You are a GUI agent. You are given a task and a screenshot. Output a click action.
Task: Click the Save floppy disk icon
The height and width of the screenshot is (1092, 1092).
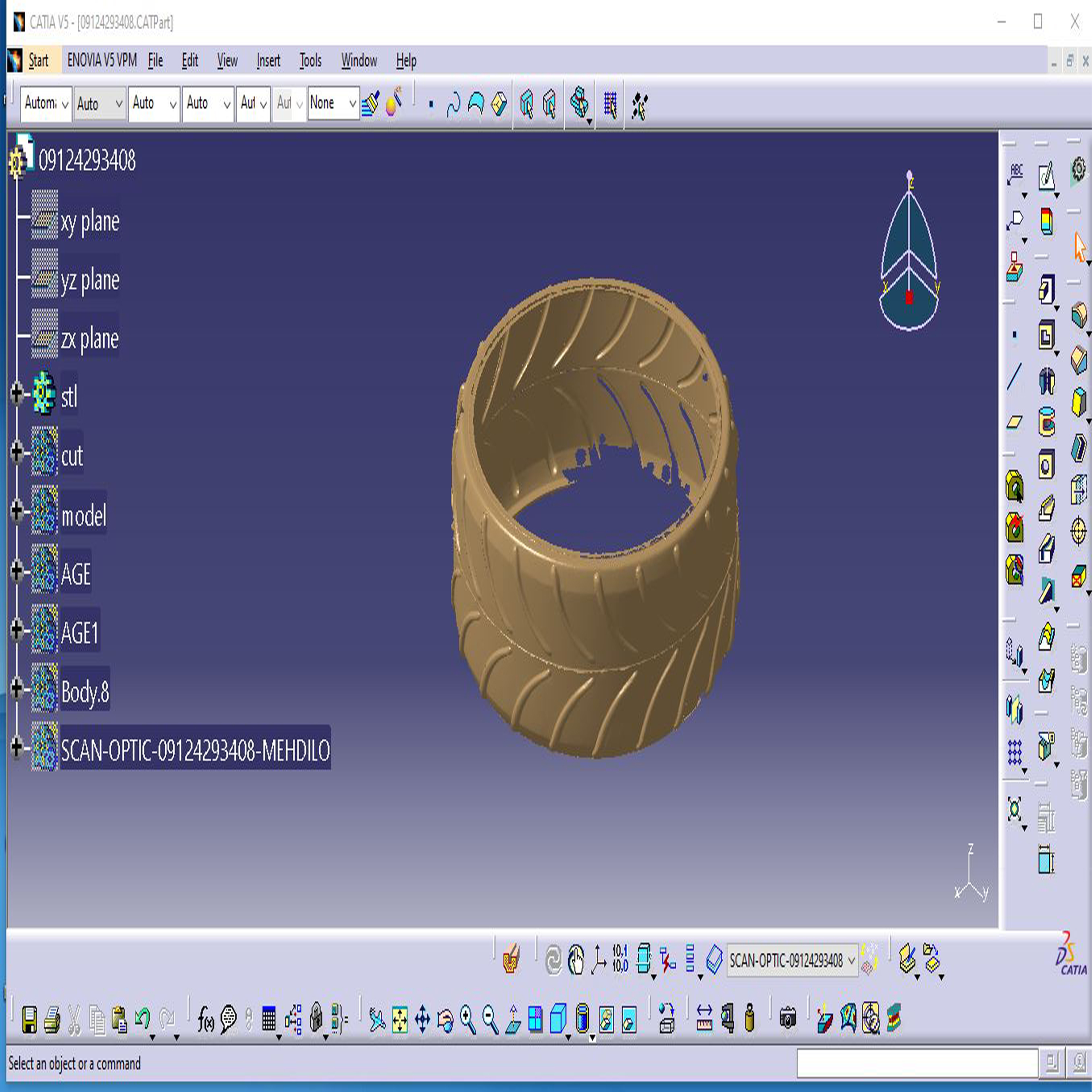(x=30, y=1020)
